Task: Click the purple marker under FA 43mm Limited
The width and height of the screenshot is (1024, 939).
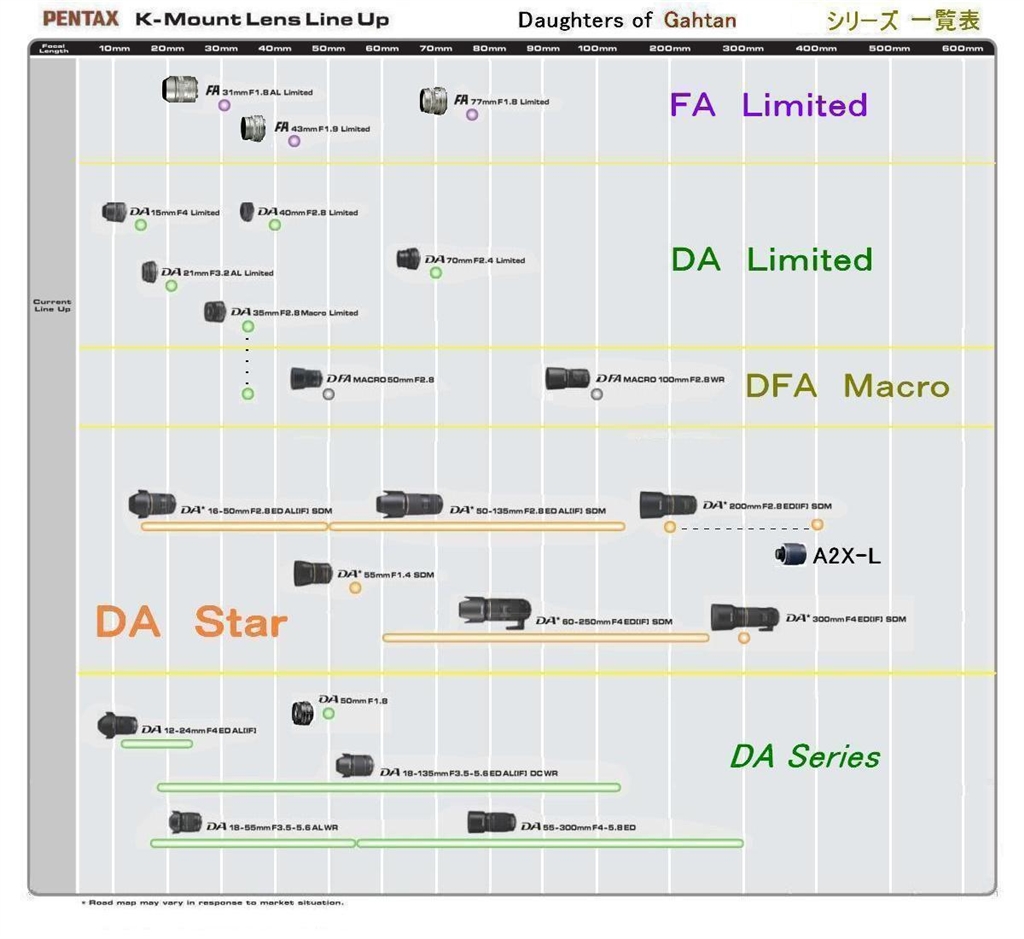Action: coord(295,141)
